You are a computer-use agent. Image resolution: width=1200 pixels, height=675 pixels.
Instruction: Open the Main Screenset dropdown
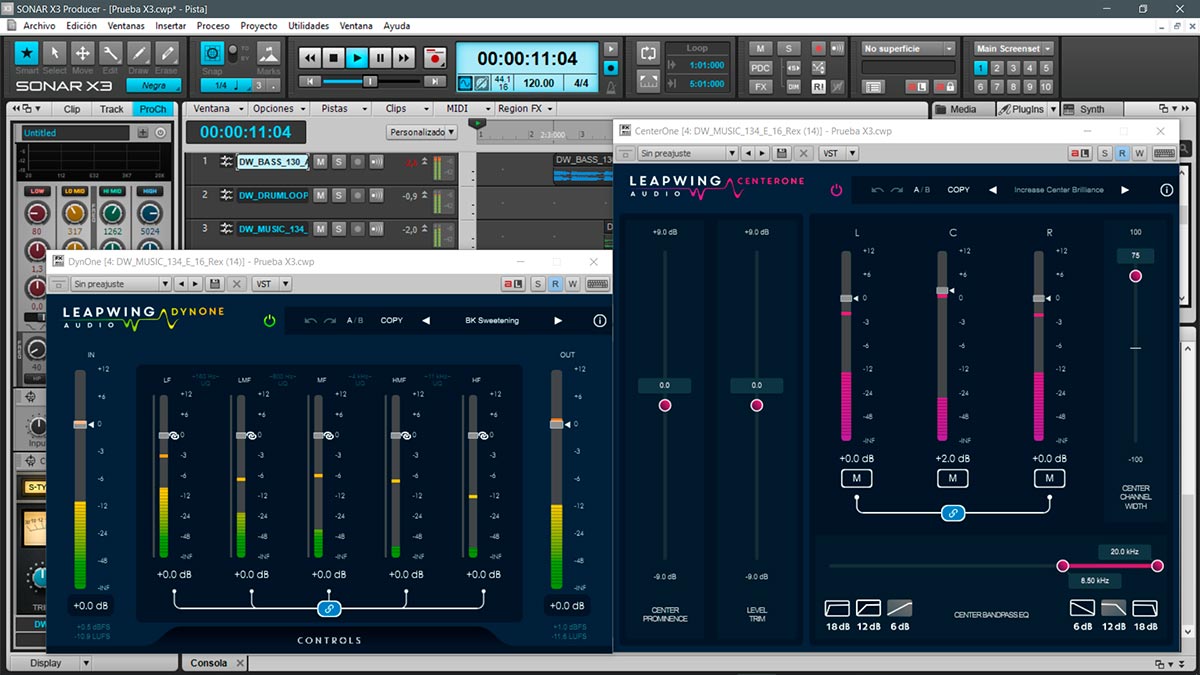click(x=1014, y=48)
